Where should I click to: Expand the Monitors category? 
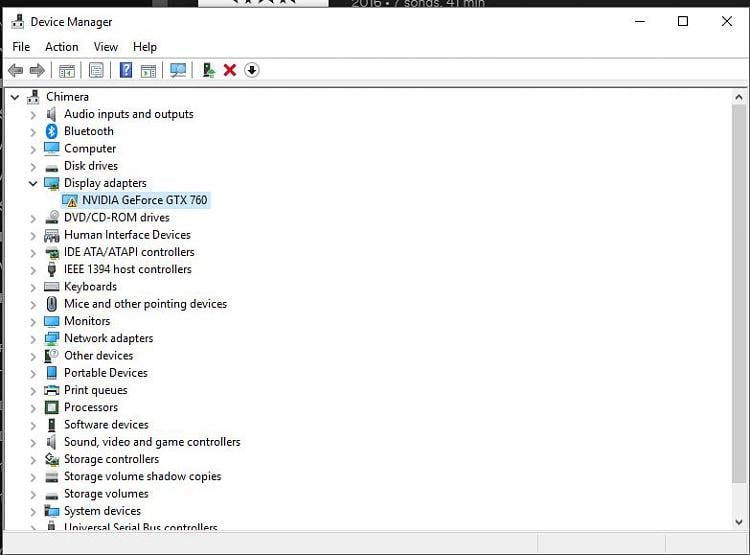coord(33,322)
